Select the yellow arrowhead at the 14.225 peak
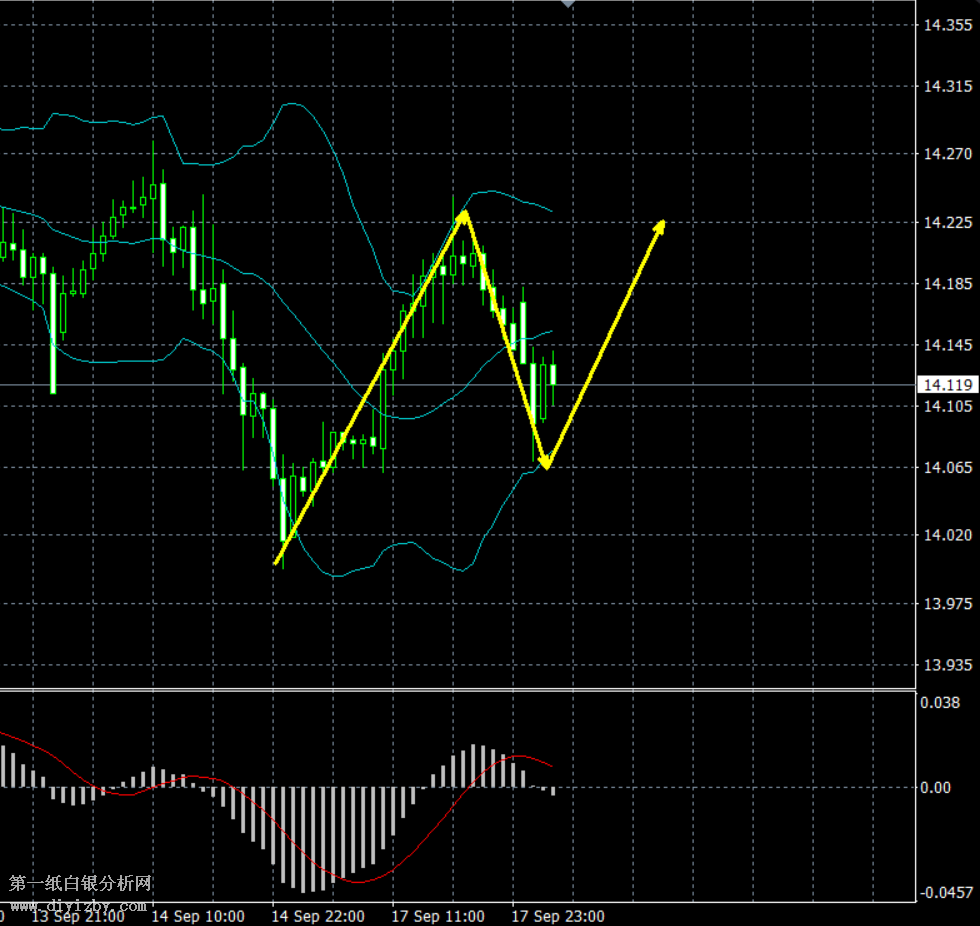 [x=464, y=216]
